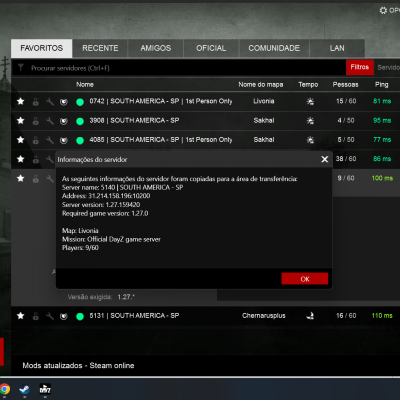Image resolution: width=400 pixels, height=400 pixels.
Task: Click green status dot of server 0742
Action: (80, 102)
